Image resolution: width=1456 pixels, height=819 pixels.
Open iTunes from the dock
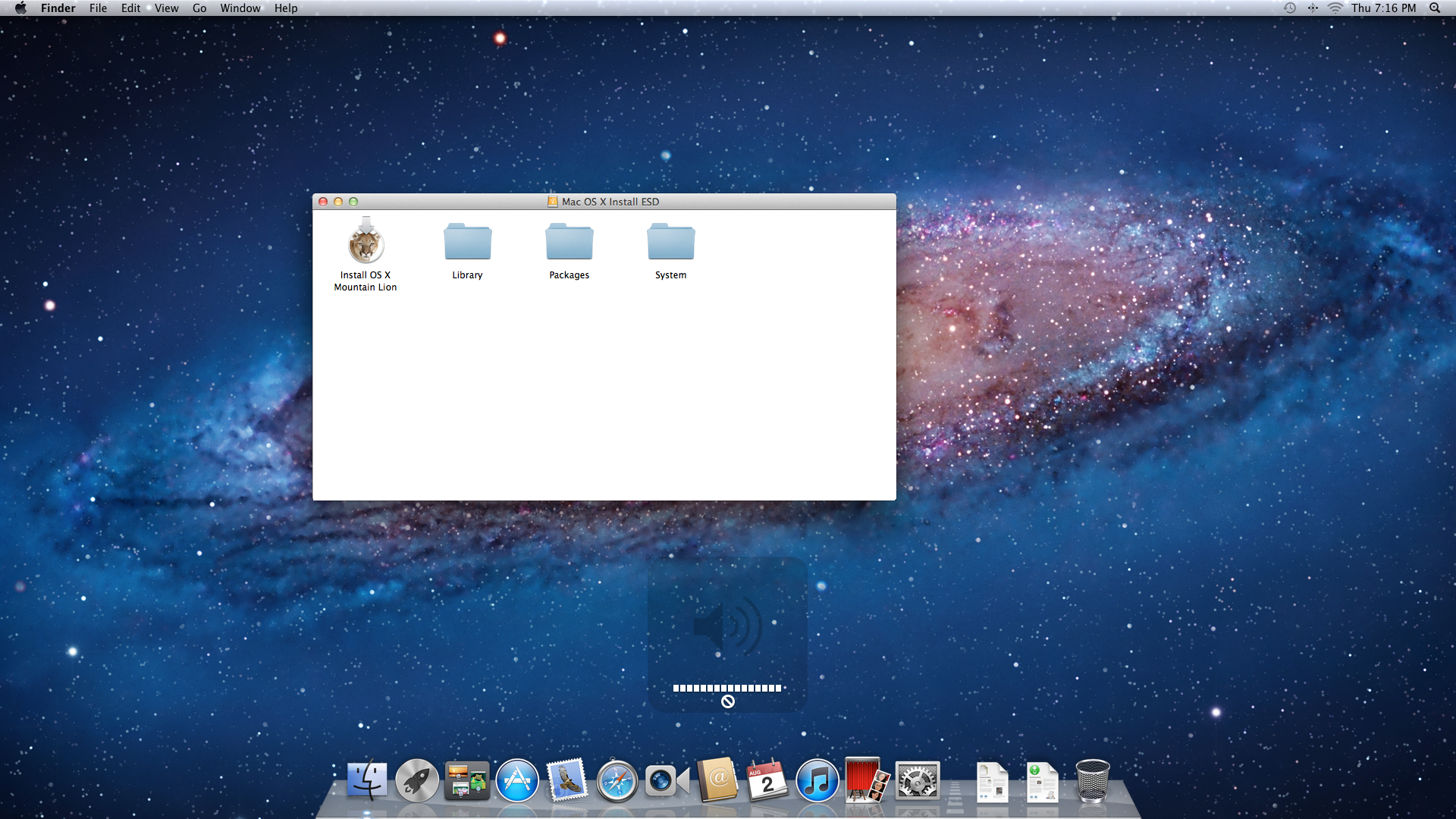click(x=817, y=781)
